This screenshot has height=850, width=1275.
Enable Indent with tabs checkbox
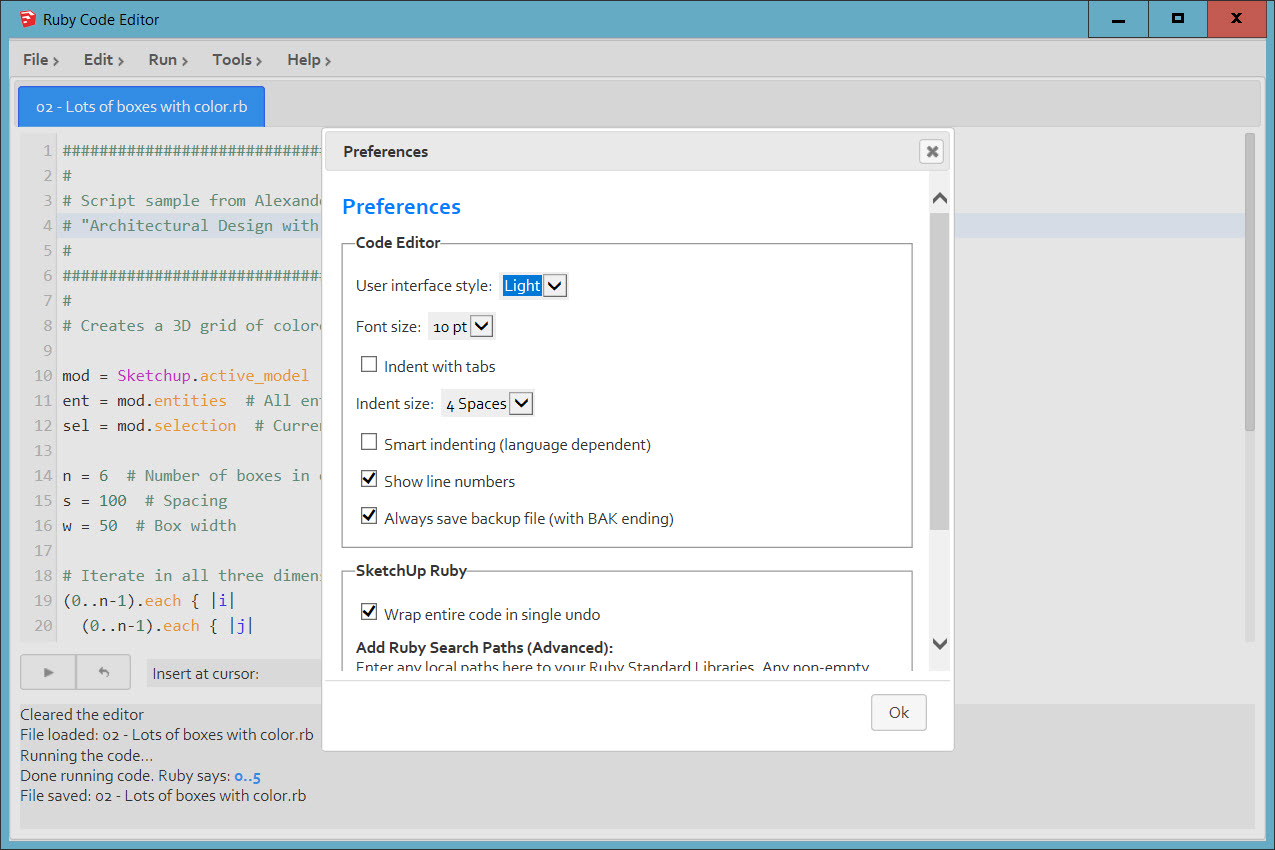tap(369, 365)
